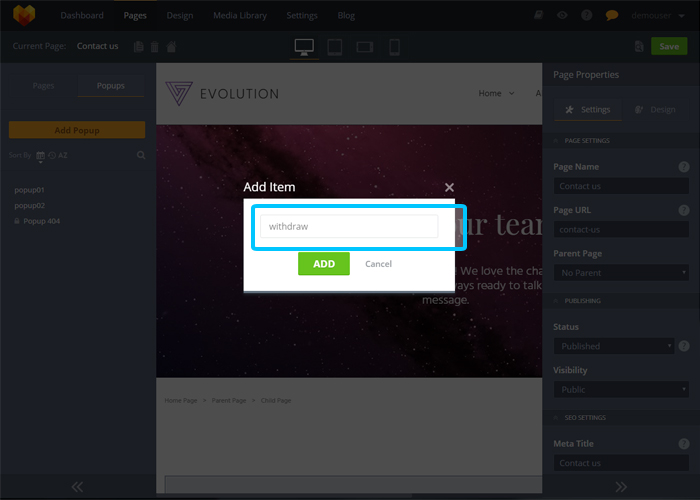Screen dimensions: 700x500
Task: Select Popup 404 in the list
Action: coord(42,221)
